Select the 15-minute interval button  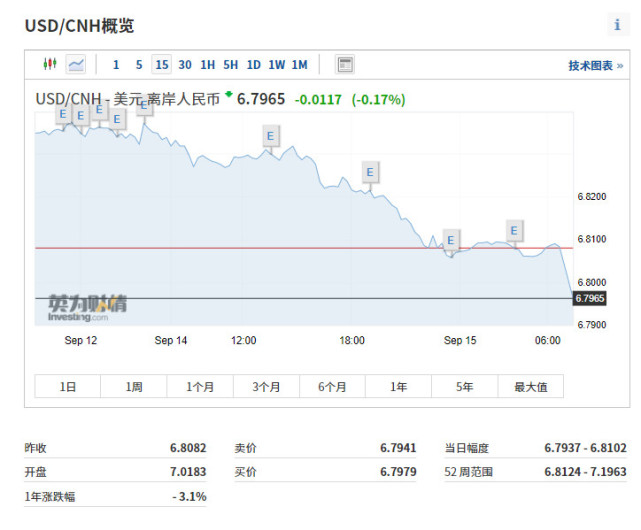click(x=161, y=65)
